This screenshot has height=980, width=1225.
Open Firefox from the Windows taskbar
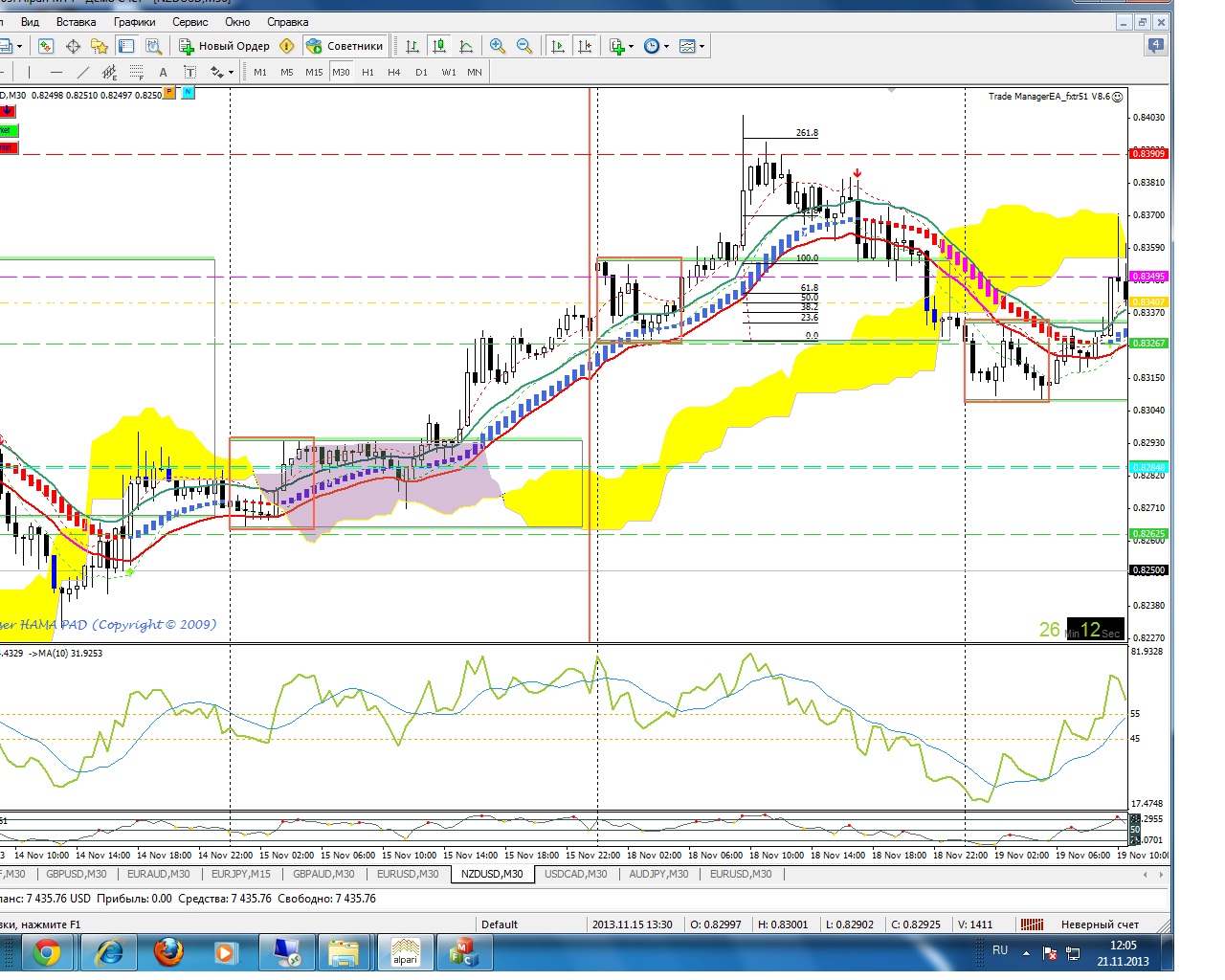tap(169, 952)
